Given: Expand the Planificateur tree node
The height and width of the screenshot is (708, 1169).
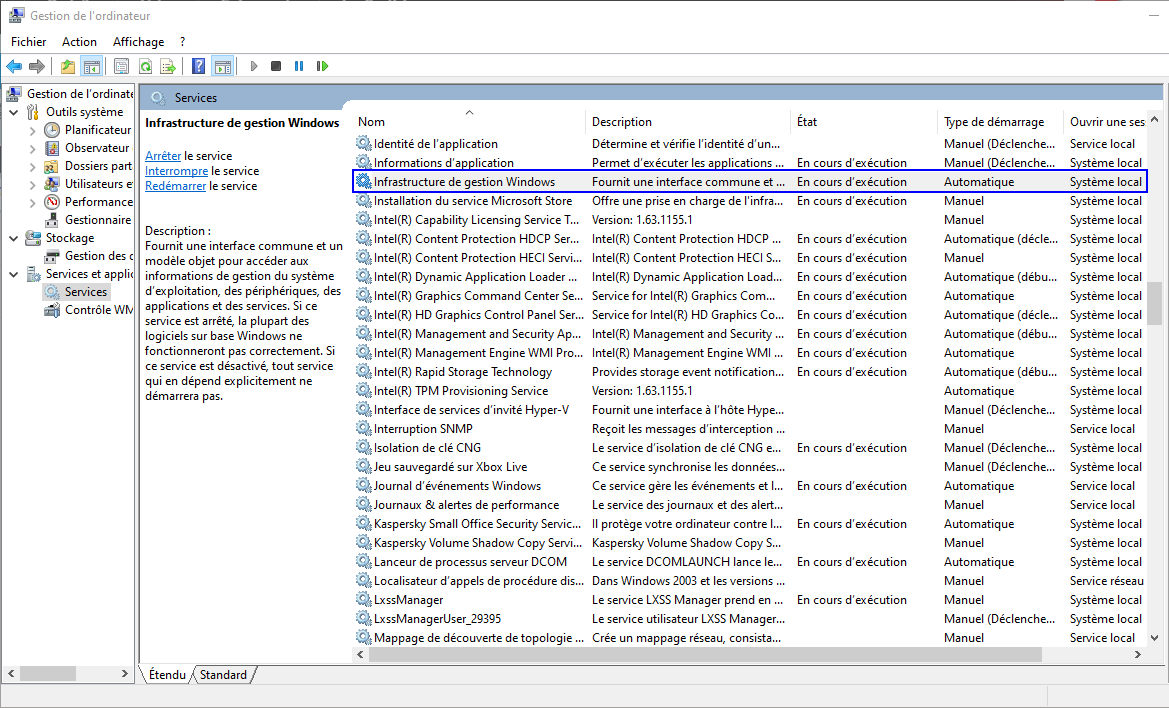Looking at the screenshot, I should [33, 130].
